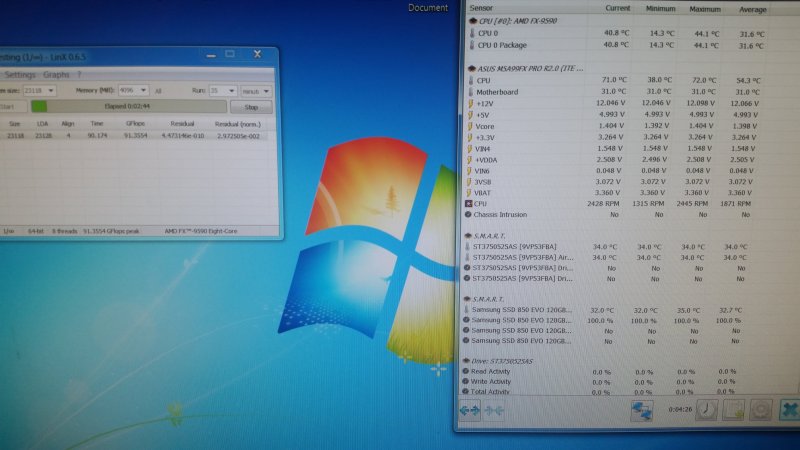Click the Time column header in LinX
Viewport: 800px width, 450px height.
point(97,123)
